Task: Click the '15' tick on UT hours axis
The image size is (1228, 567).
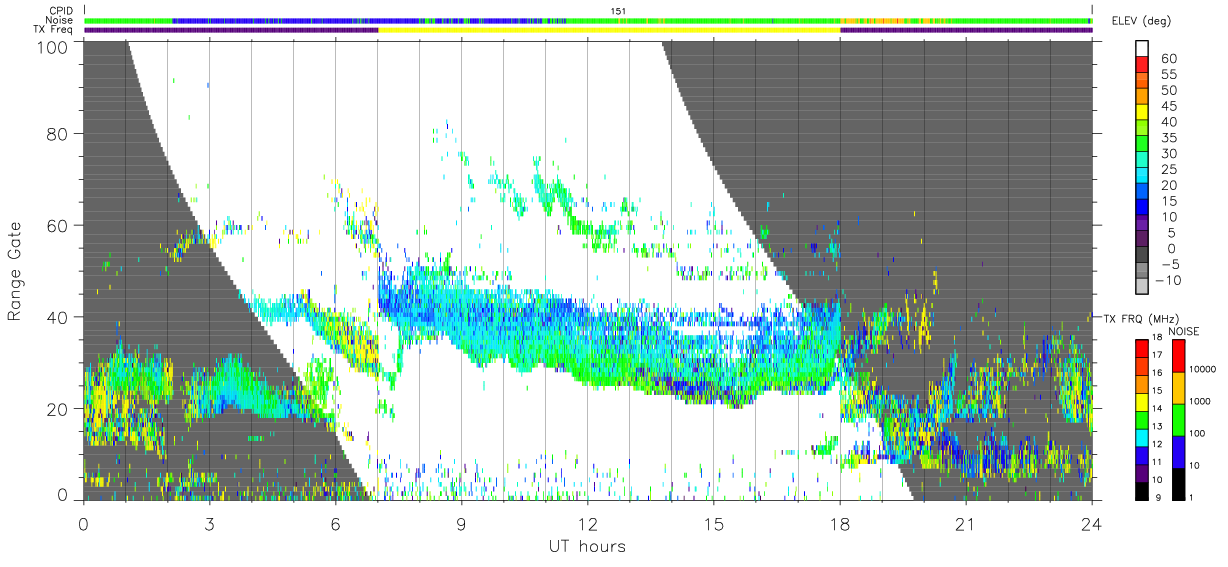Action: click(714, 523)
